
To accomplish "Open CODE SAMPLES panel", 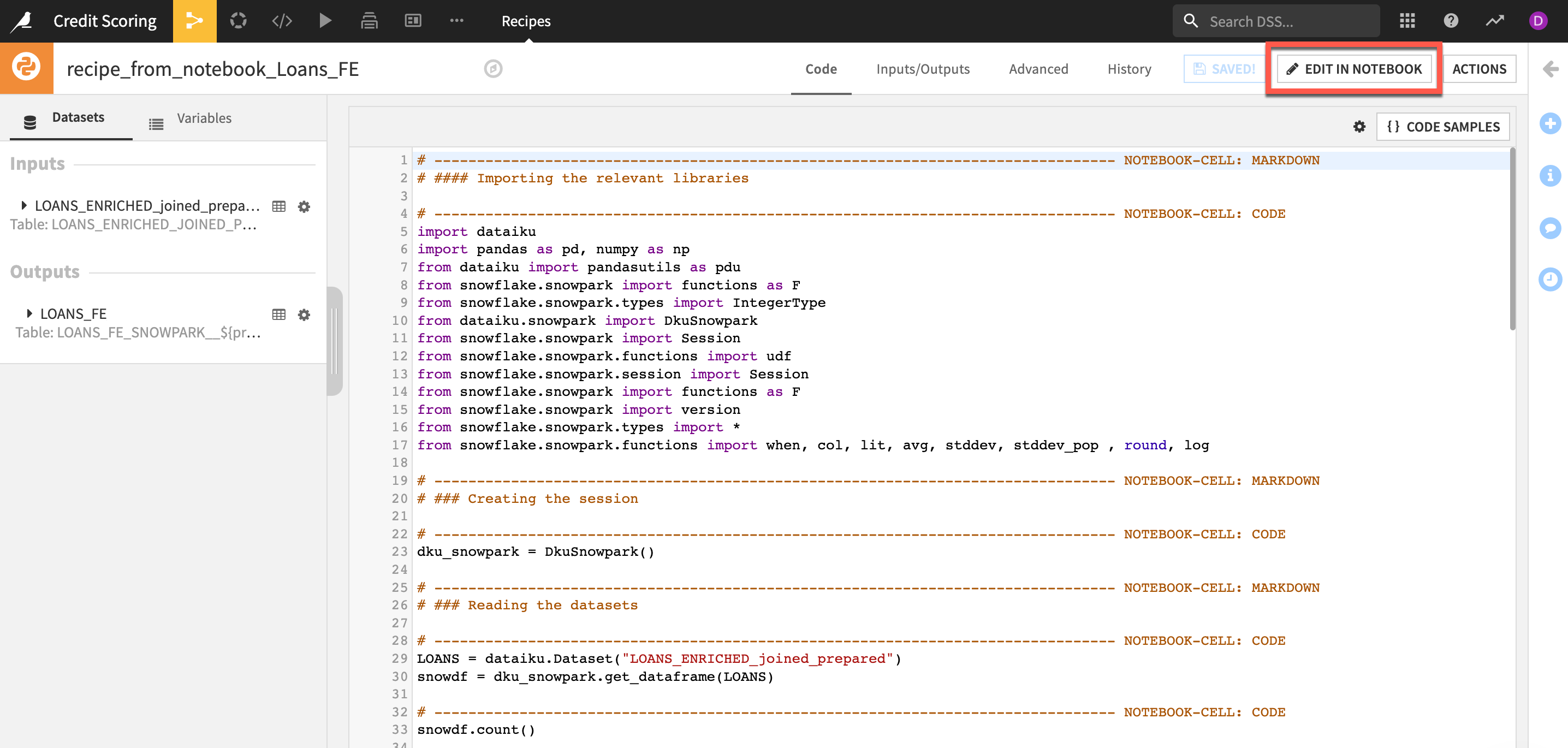I will tap(1442, 127).
